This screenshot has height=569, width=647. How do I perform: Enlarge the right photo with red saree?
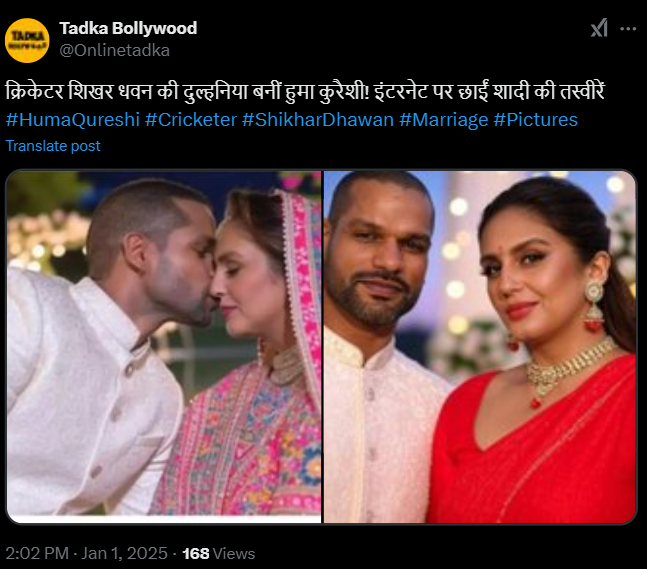coord(480,347)
